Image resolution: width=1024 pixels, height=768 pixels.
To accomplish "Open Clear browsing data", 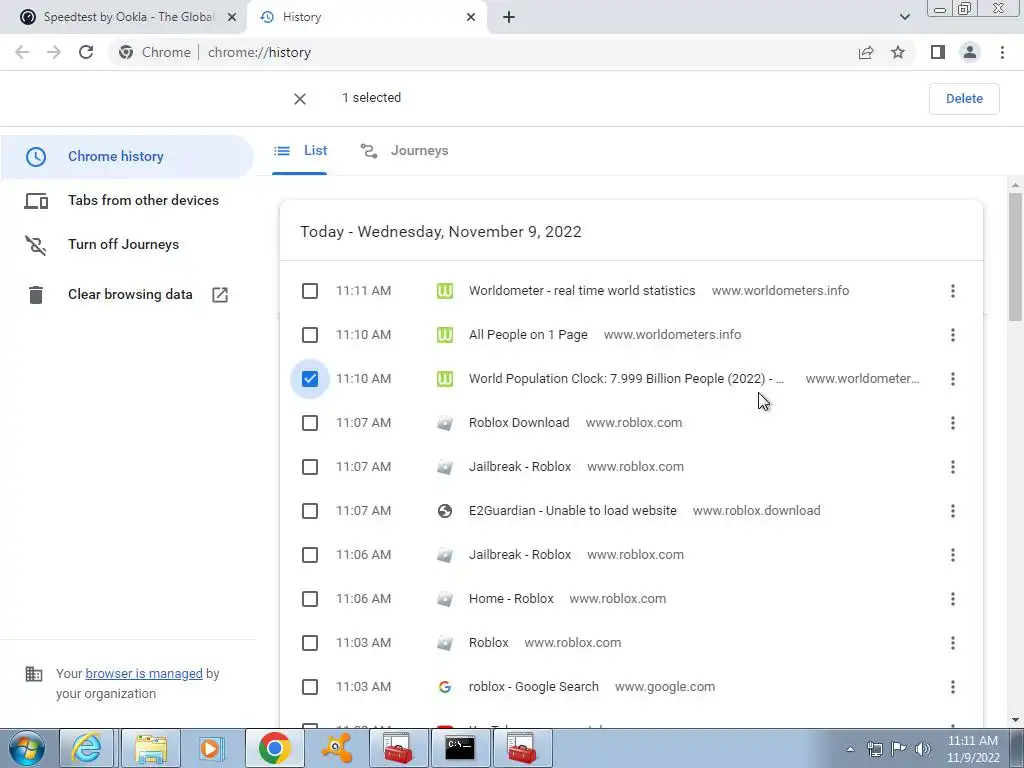I will [127, 295].
